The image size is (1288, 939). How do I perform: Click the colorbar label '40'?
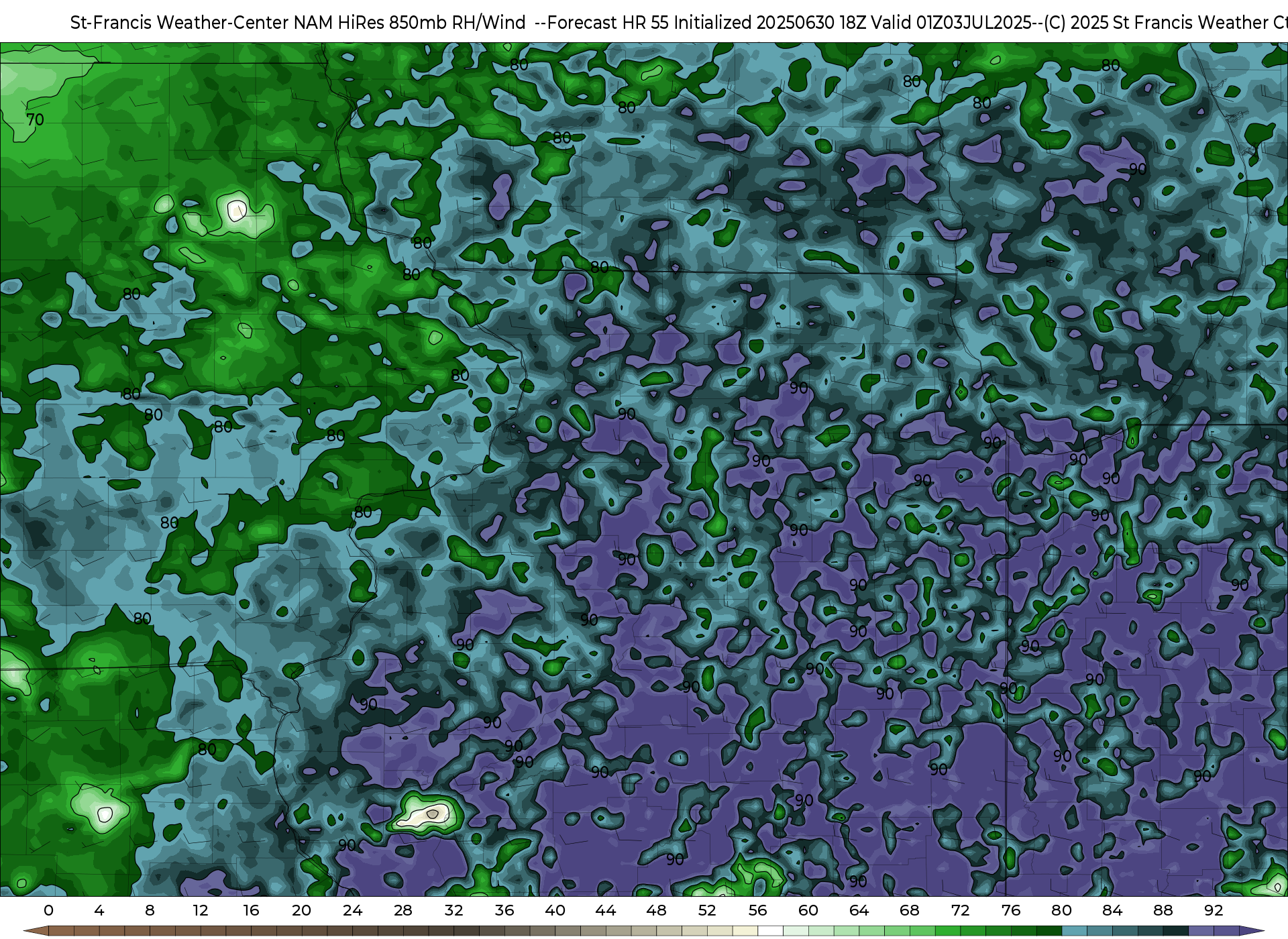[x=555, y=910]
